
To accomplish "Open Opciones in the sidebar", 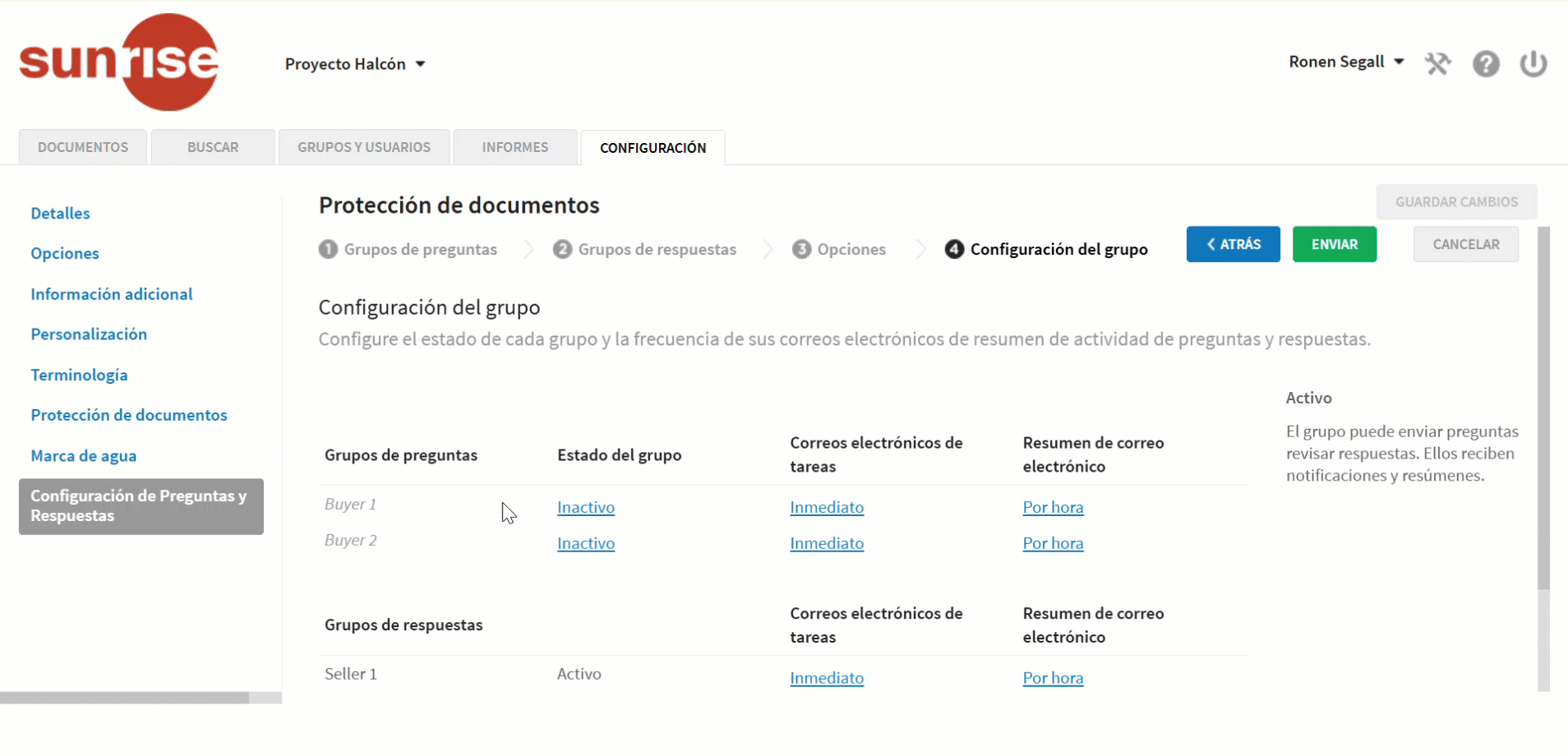I will point(65,254).
